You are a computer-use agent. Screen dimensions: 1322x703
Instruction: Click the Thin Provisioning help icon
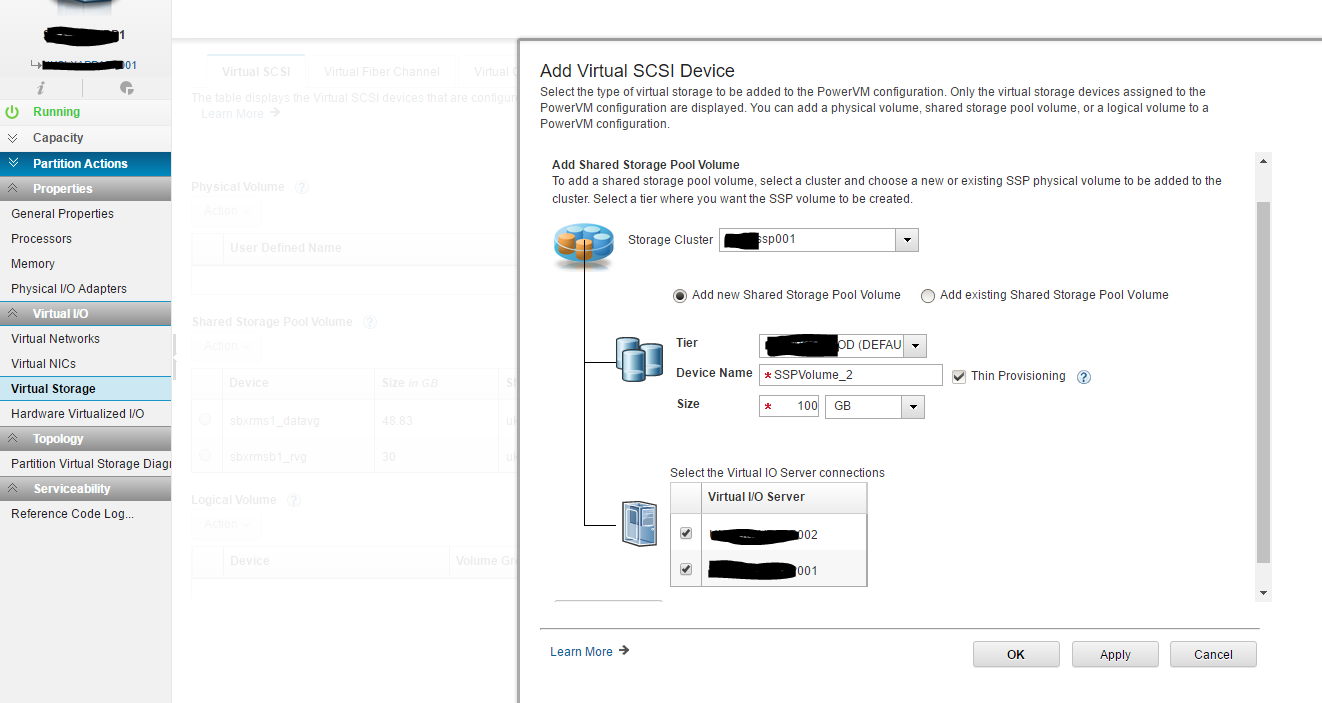coord(1083,377)
